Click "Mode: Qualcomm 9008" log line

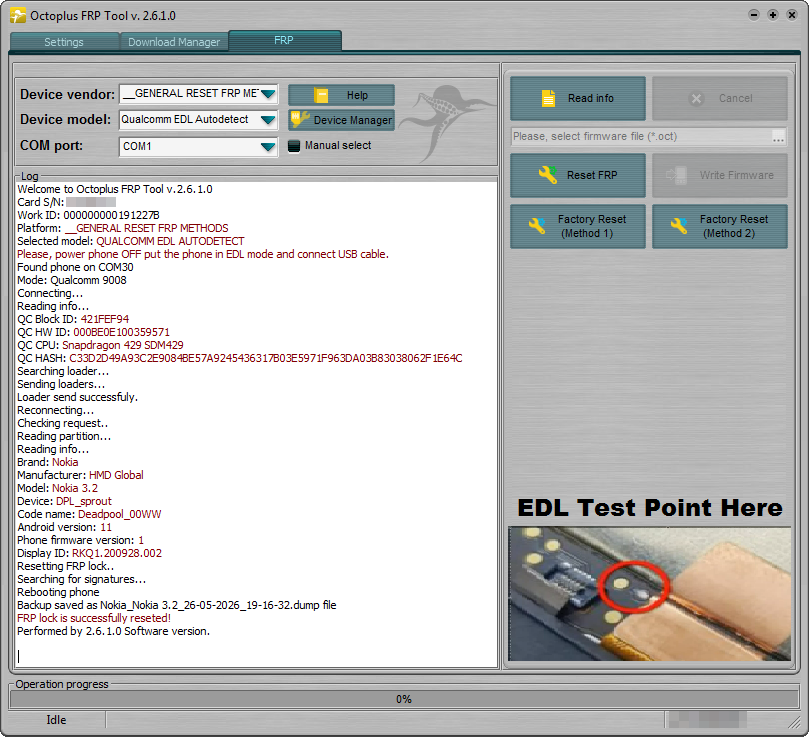click(x=72, y=280)
